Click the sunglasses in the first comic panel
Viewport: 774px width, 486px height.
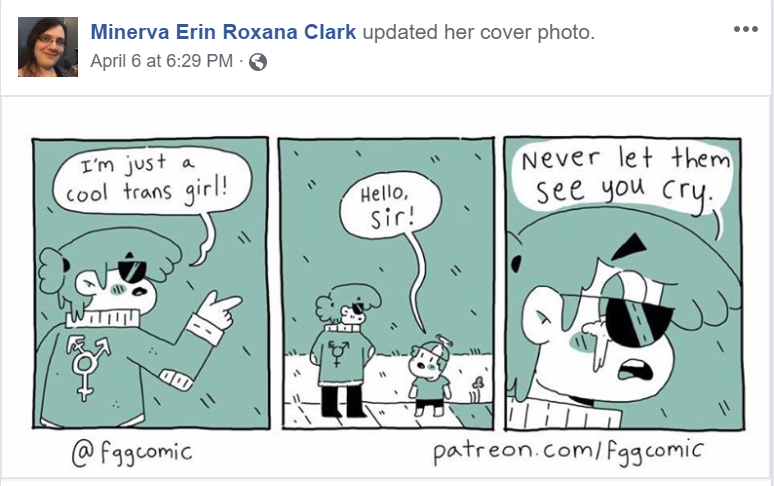(x=132, y=270)
